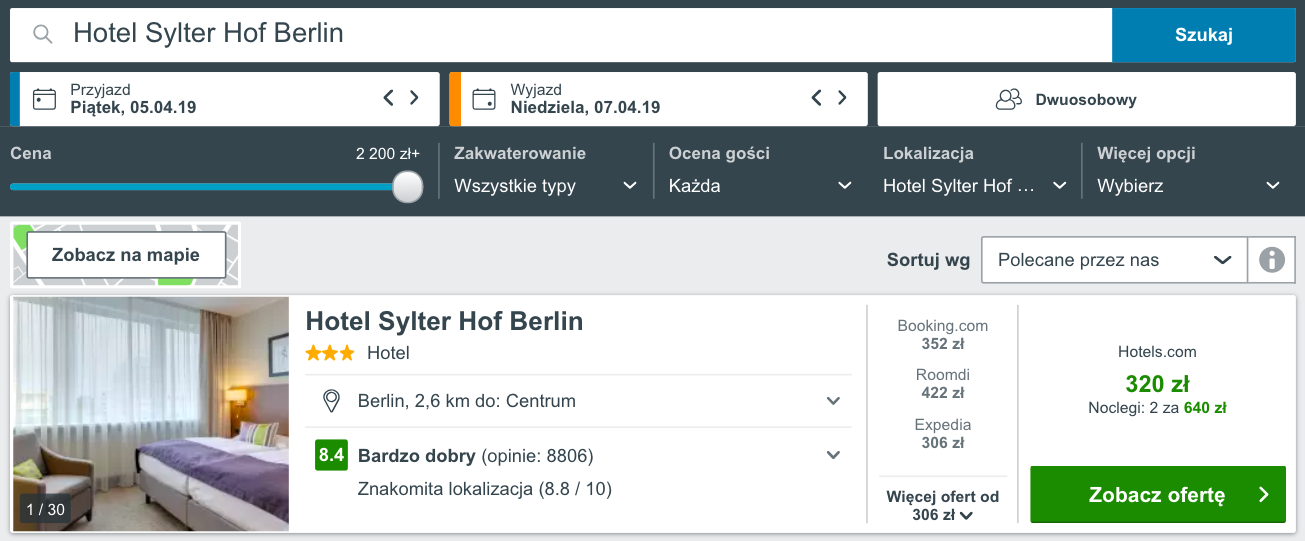Click the location pin icon

click(x=331, y=401)
